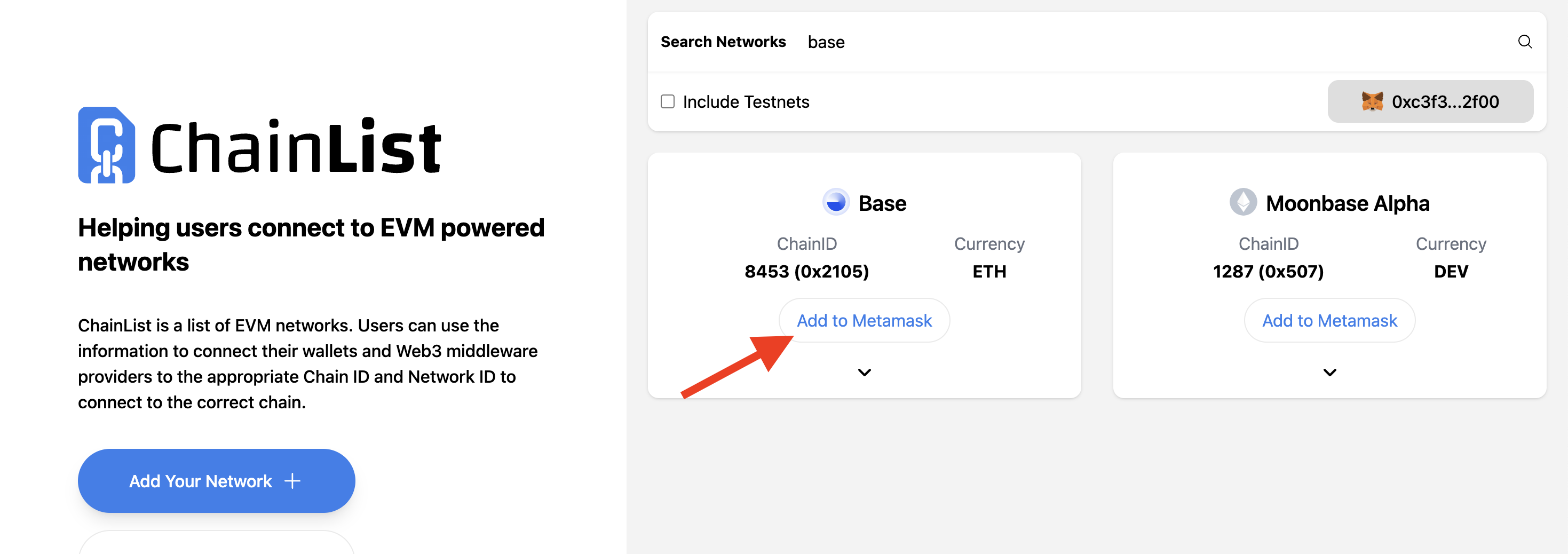Click the MetaMask fox icon
Screen dimensions: 1568x554
1372,101
